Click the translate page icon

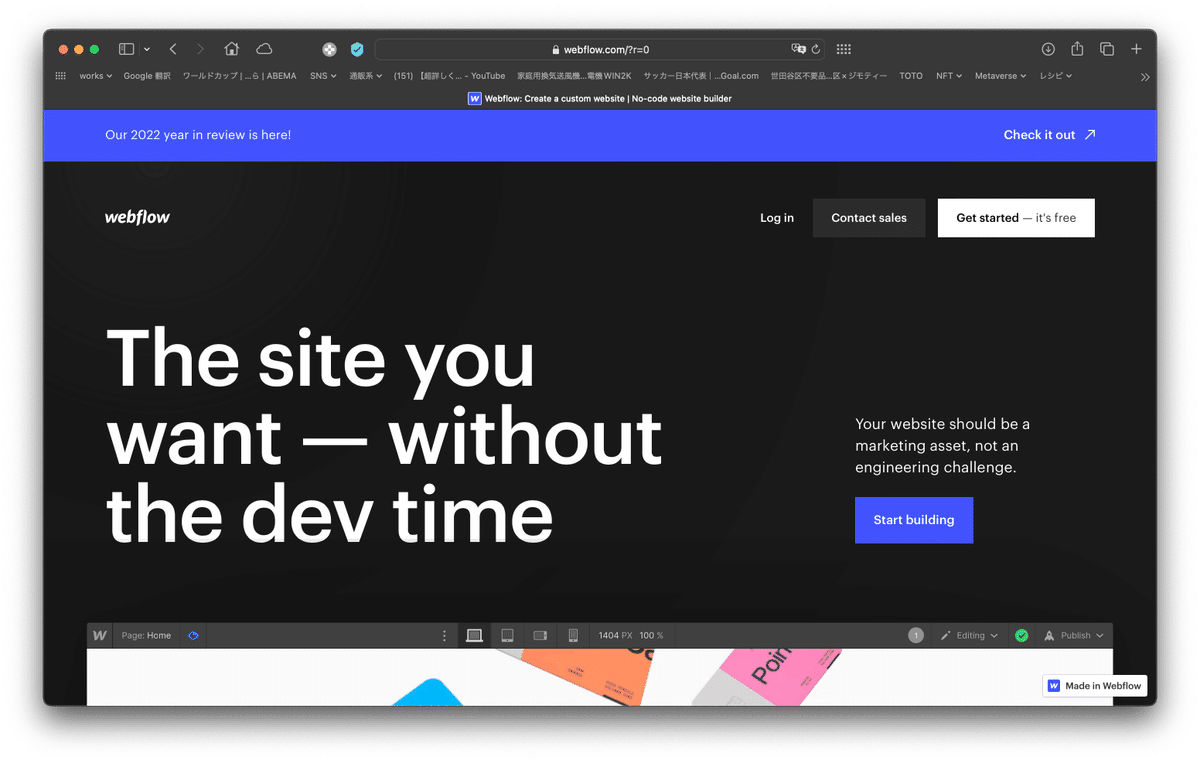coord(798,49)
